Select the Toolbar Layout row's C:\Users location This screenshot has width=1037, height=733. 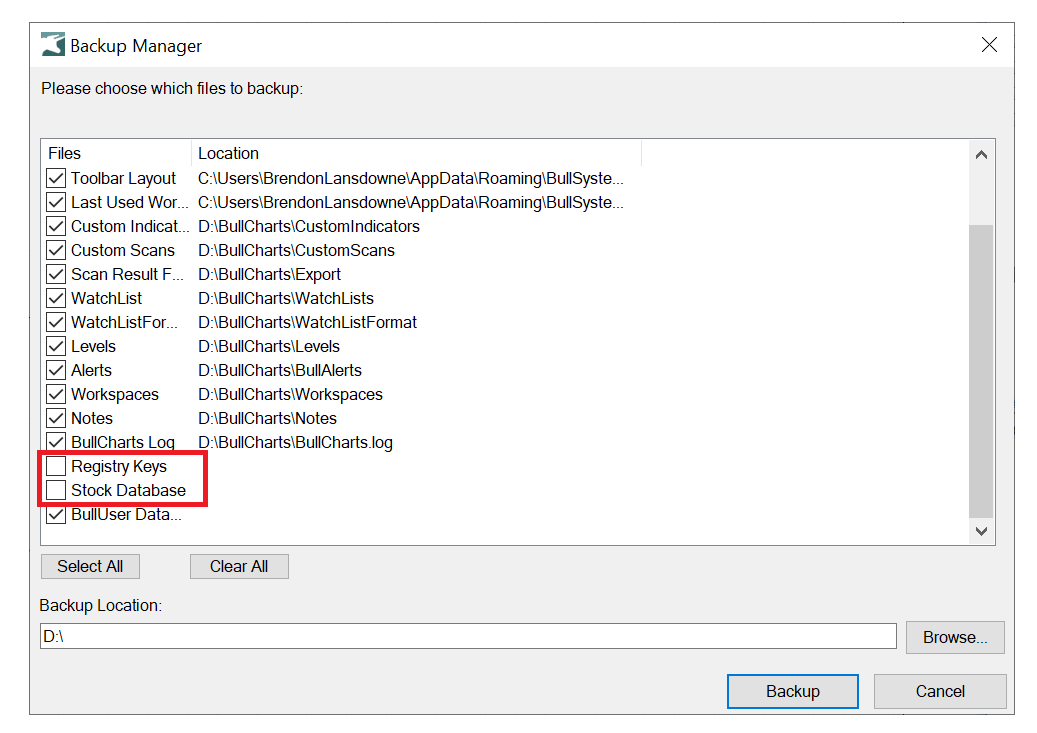tap(411, 178)
